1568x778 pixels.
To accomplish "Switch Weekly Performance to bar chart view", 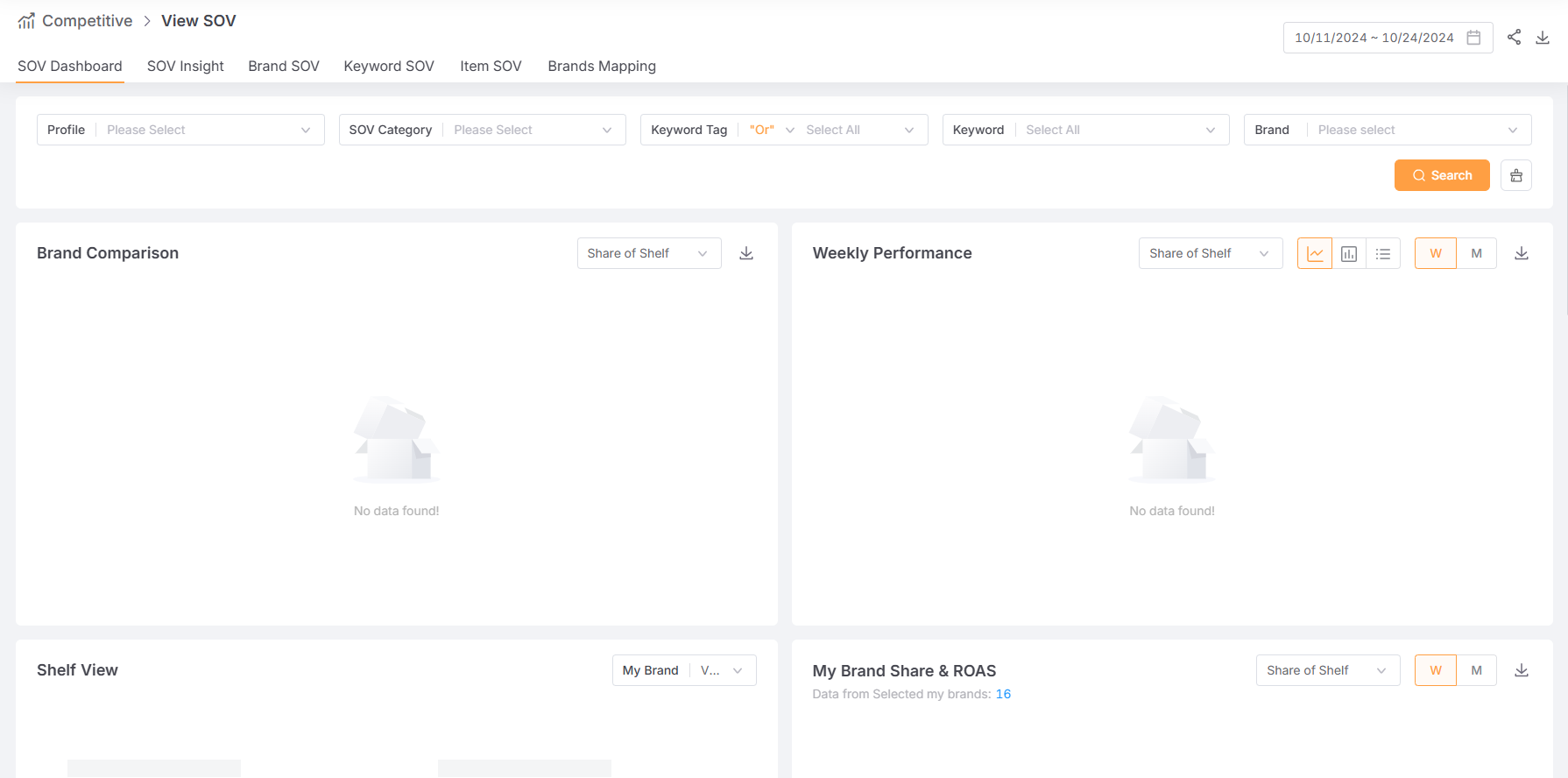I will pos(1349,253).
